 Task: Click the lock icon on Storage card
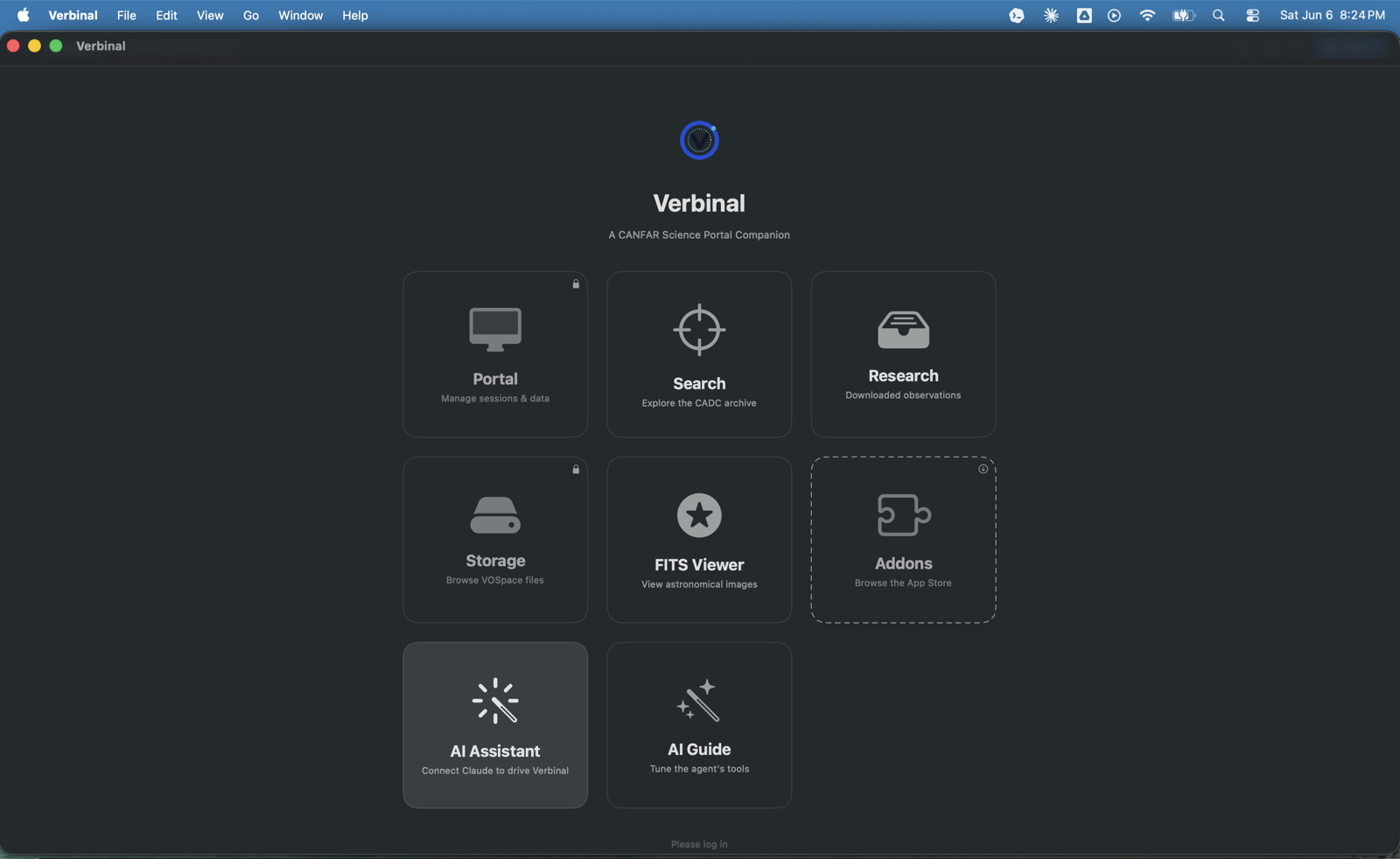click(576, 469)
